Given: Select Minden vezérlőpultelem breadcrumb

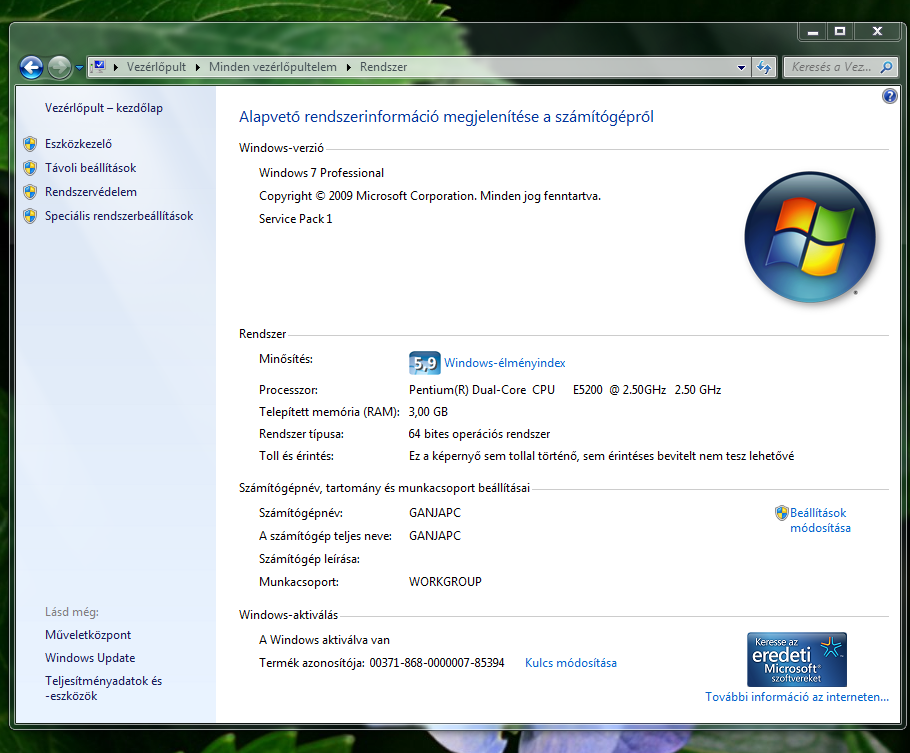Looking at the screenshot, I should 273,67.
